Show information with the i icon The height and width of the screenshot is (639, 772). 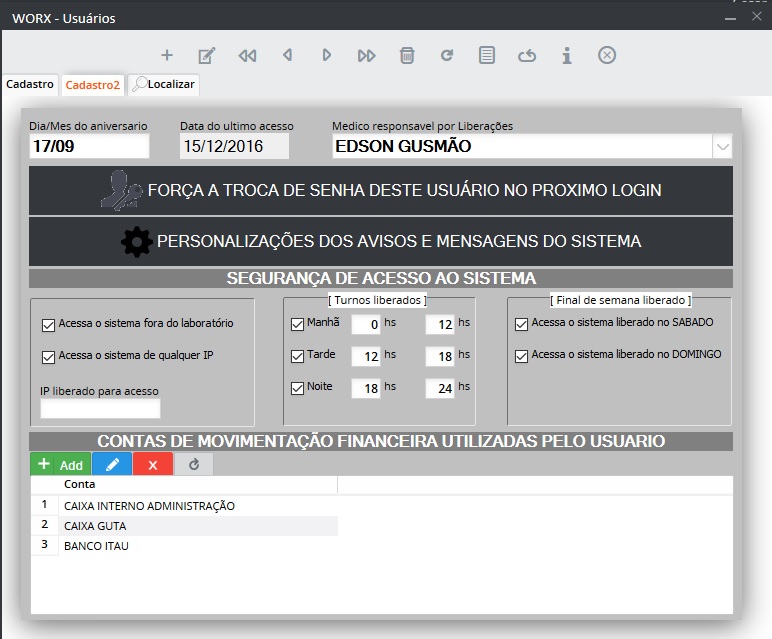click(567, 56)
